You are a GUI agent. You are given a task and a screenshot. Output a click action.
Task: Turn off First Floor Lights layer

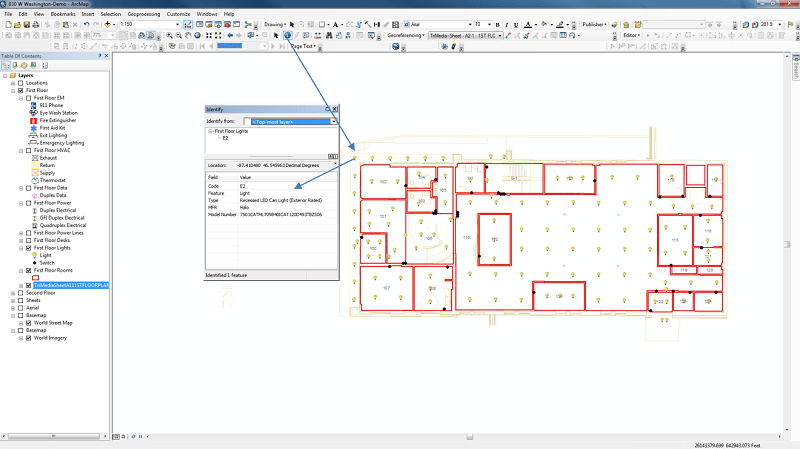coord(29,248)
